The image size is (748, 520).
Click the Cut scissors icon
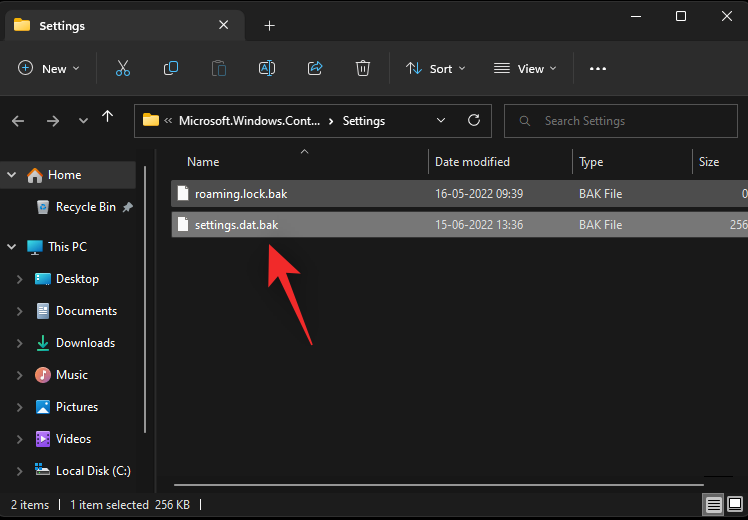coord(123,68)
